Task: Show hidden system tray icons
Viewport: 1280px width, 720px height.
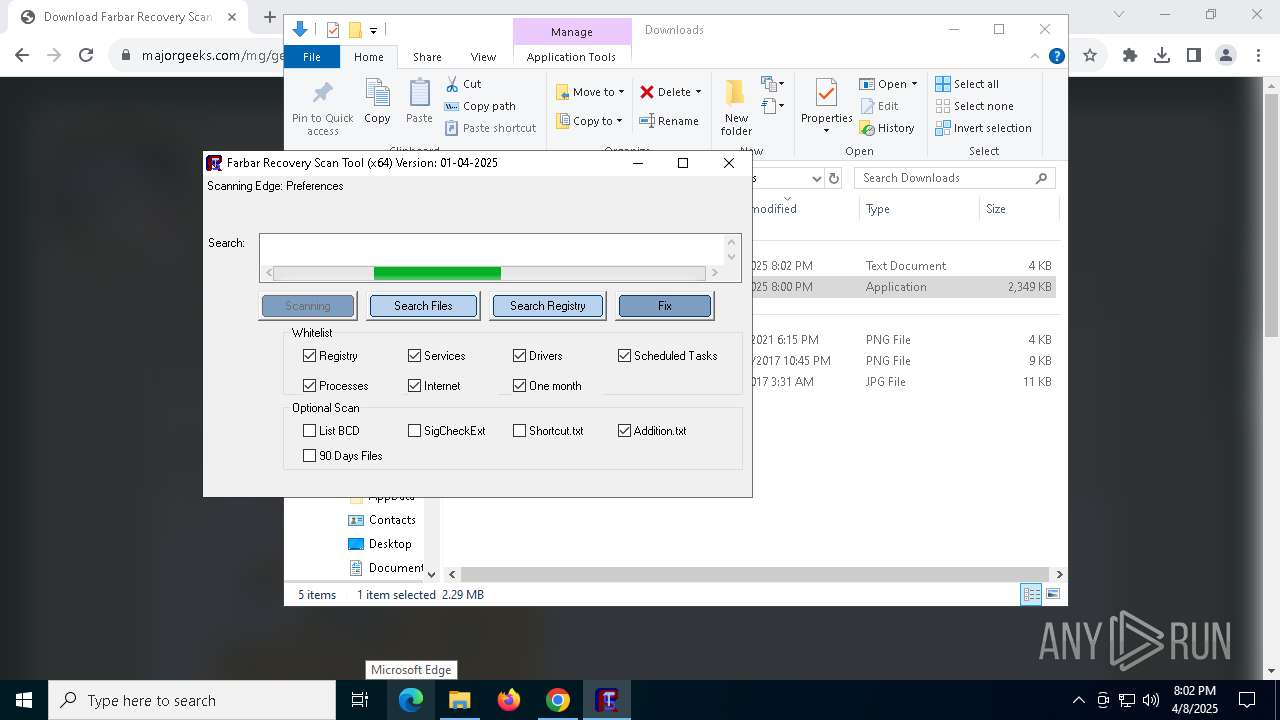Action: pyautogui.click(x=1078, y=700)
